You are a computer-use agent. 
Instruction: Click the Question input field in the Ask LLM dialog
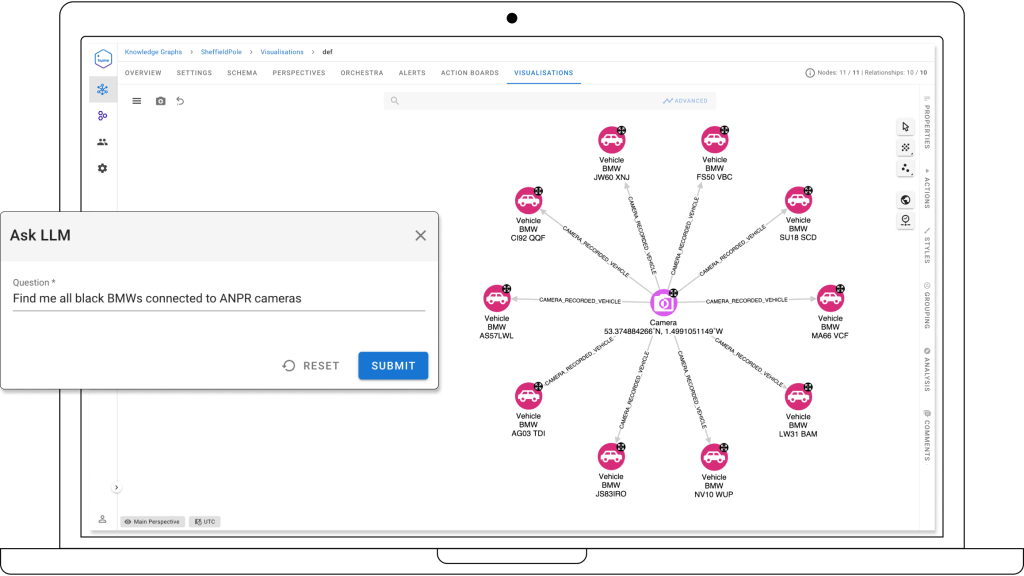220,298
